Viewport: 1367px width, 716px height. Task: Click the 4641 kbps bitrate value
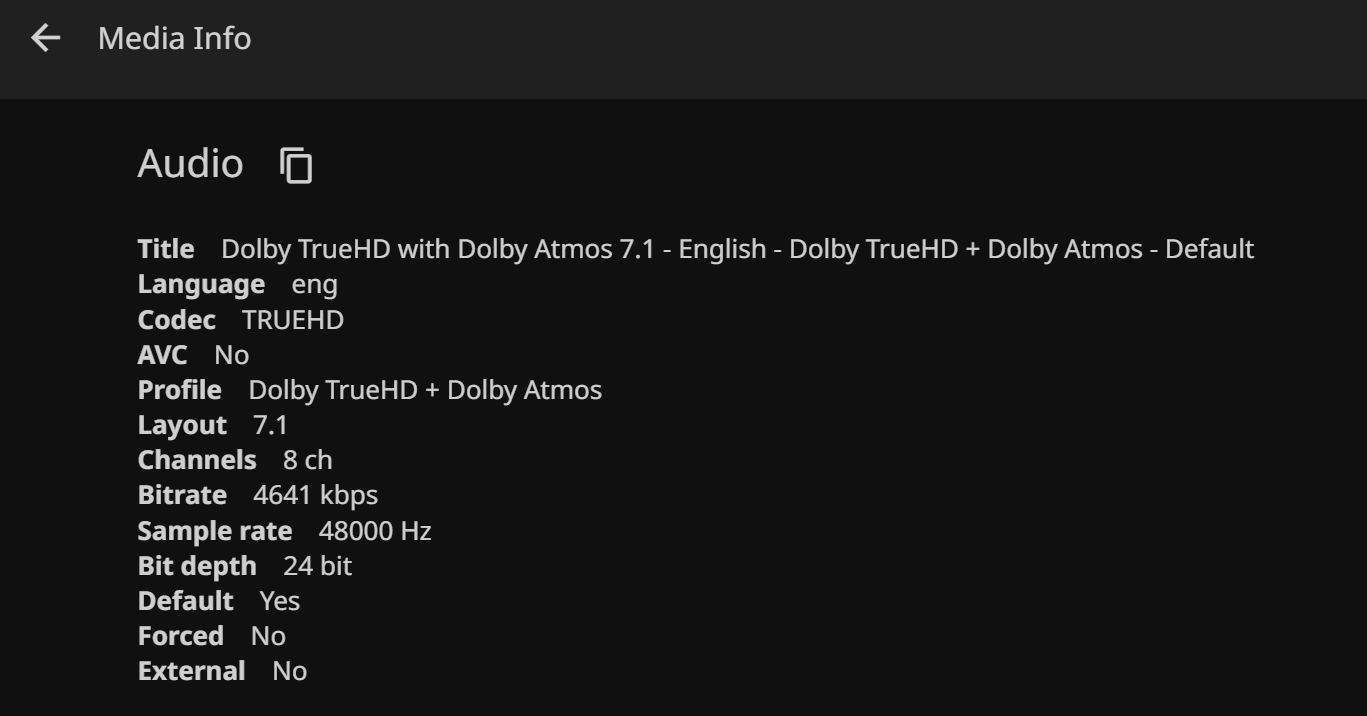pos(315,495)
